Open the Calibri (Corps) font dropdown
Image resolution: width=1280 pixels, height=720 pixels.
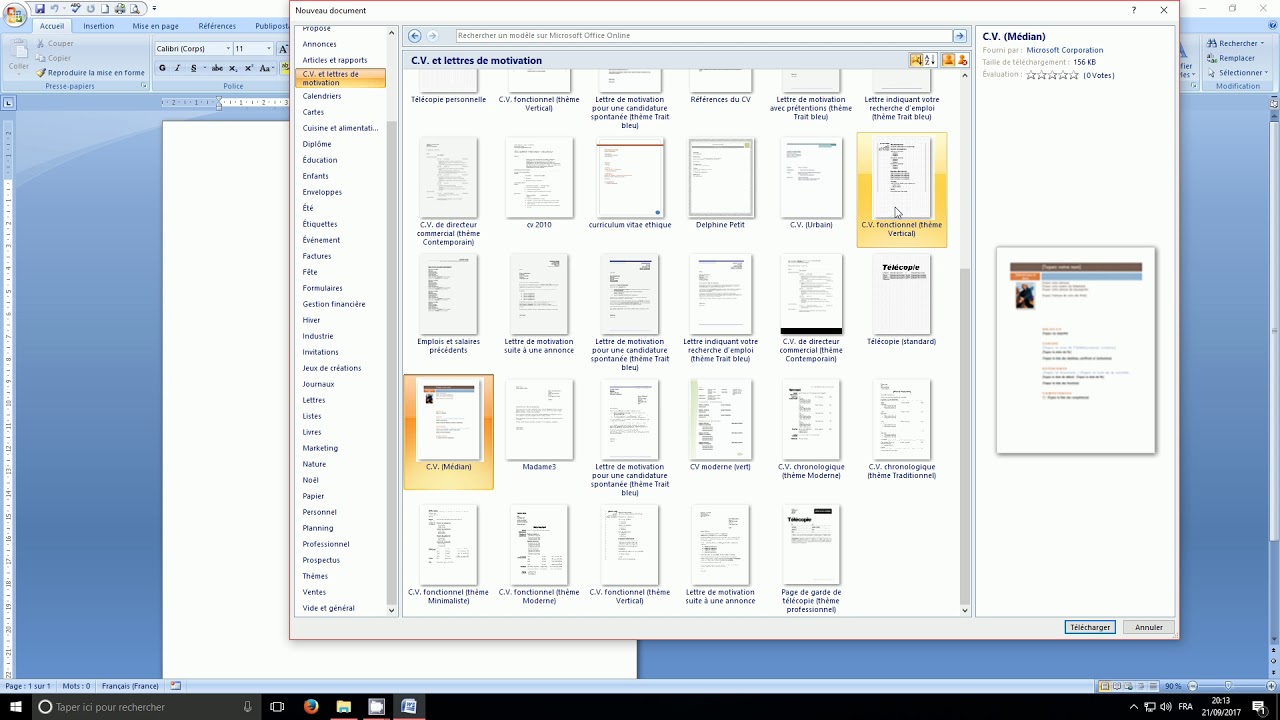pyautogui.click(x=228, y=48)
